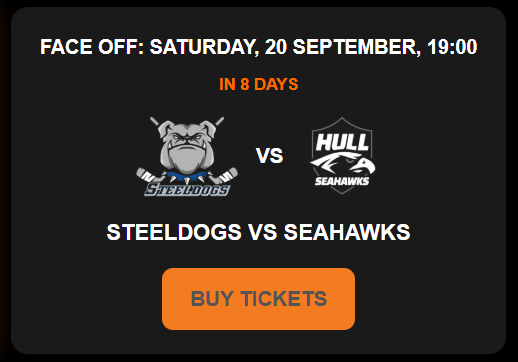Click the left hockey stick in the Steeldogs logo

[145, 175]
